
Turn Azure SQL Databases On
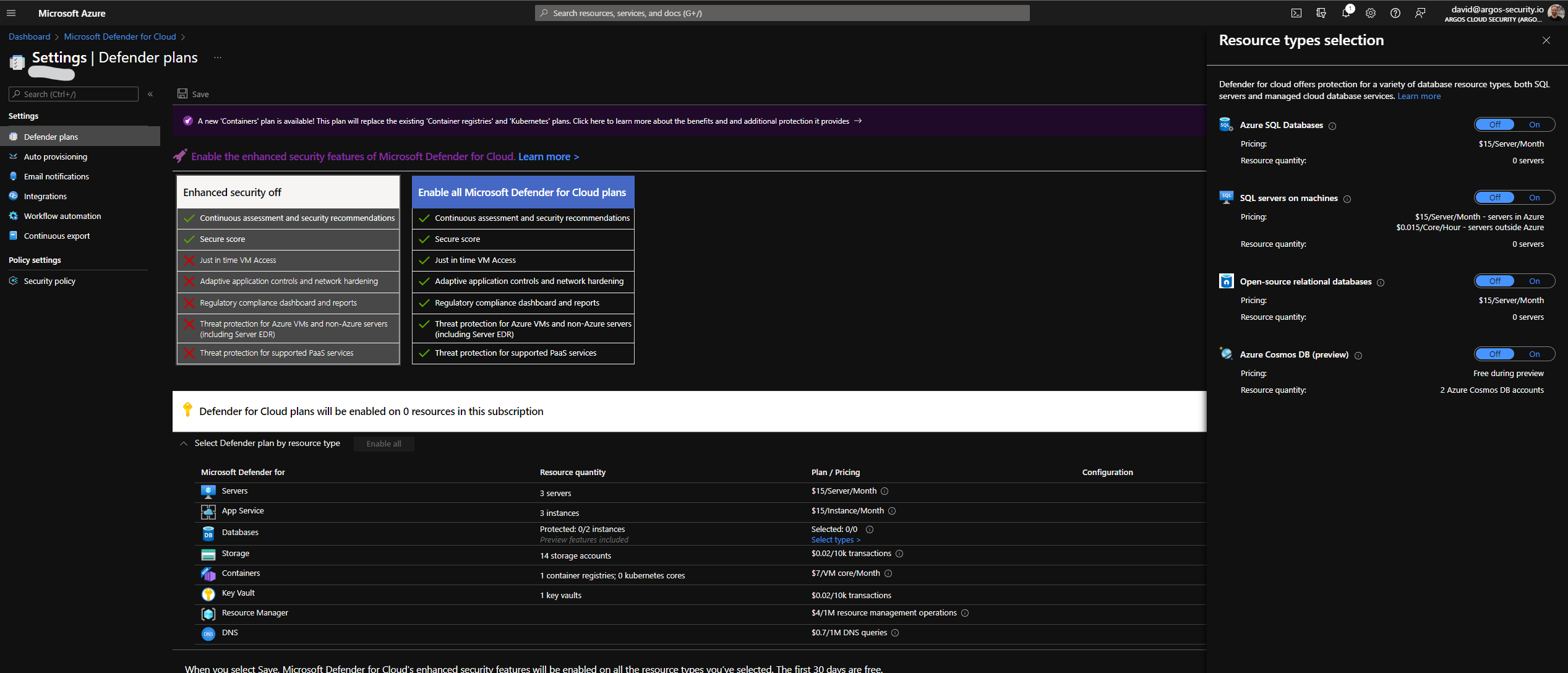pyautogui.click(x=1534, y=124)
